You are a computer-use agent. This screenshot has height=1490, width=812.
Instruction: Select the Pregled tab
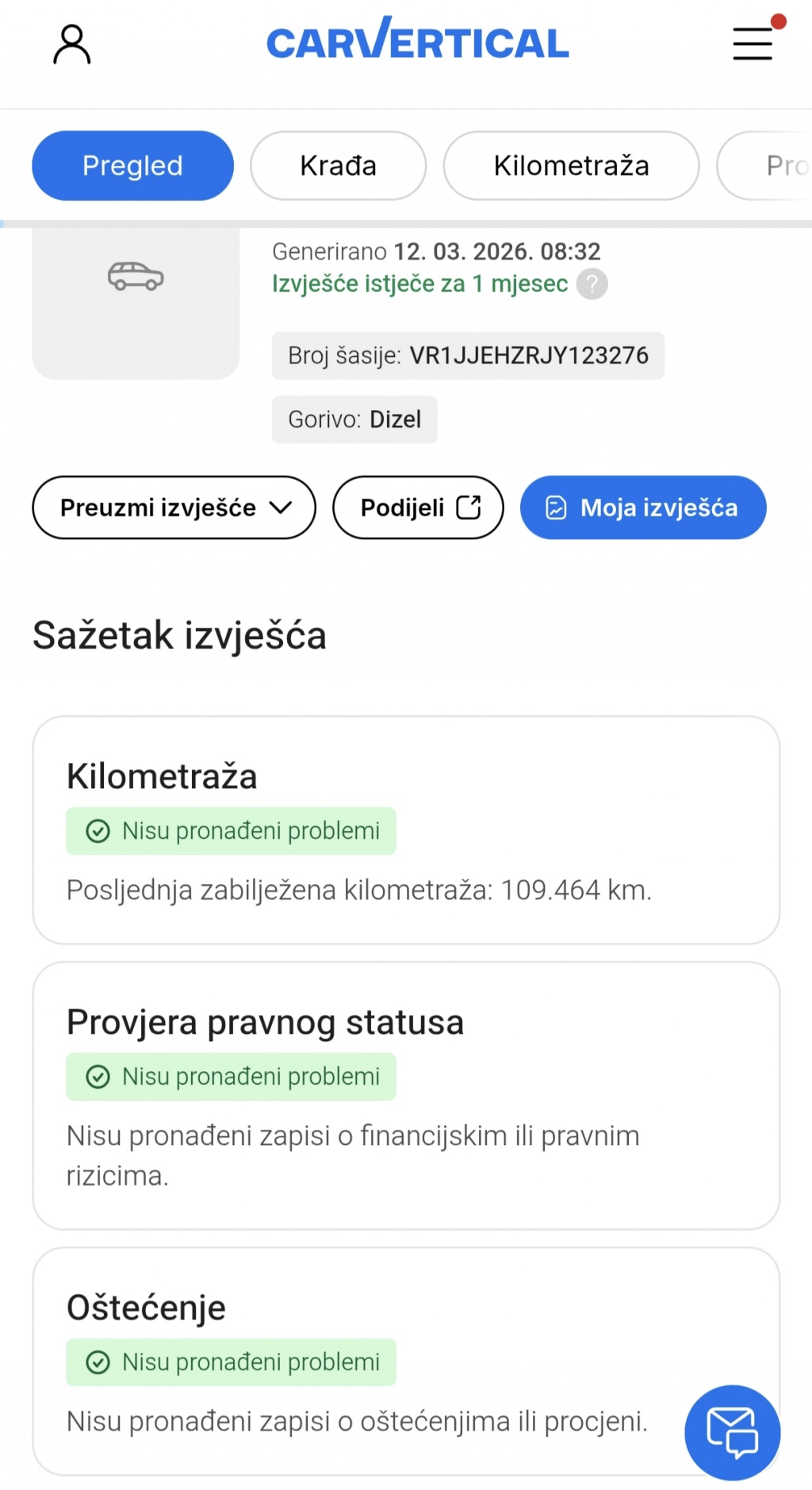coord(132,166)
